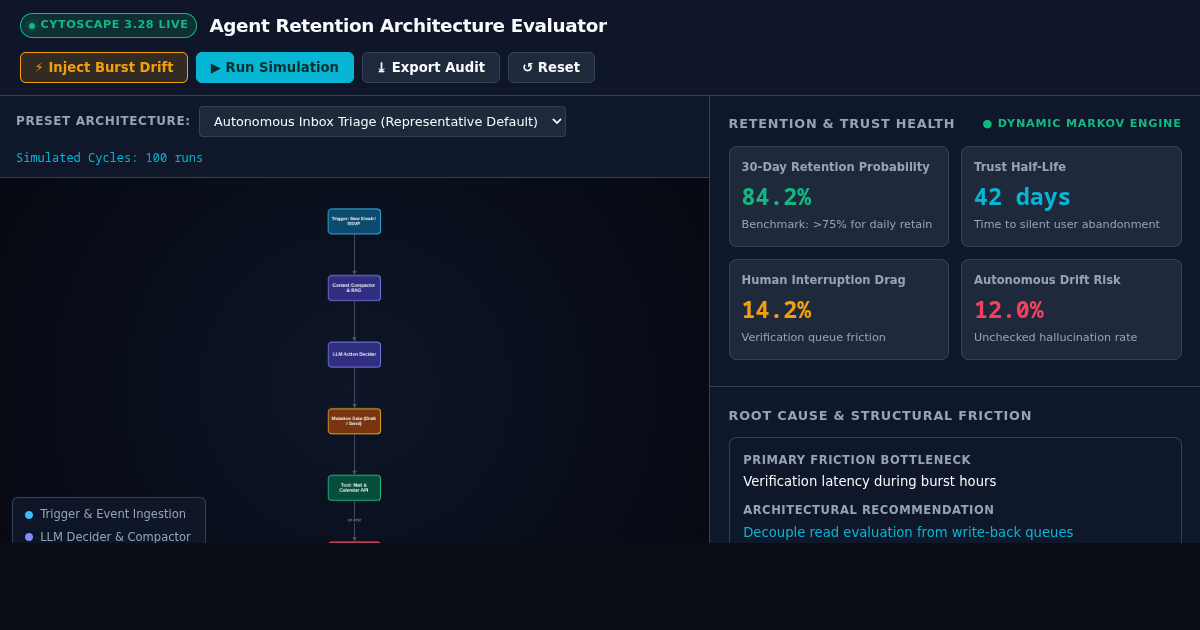The image size is (1200, 630).
Task: Click Simulated Cycles: 100 runs text
Action: click(x=109, y=158)
